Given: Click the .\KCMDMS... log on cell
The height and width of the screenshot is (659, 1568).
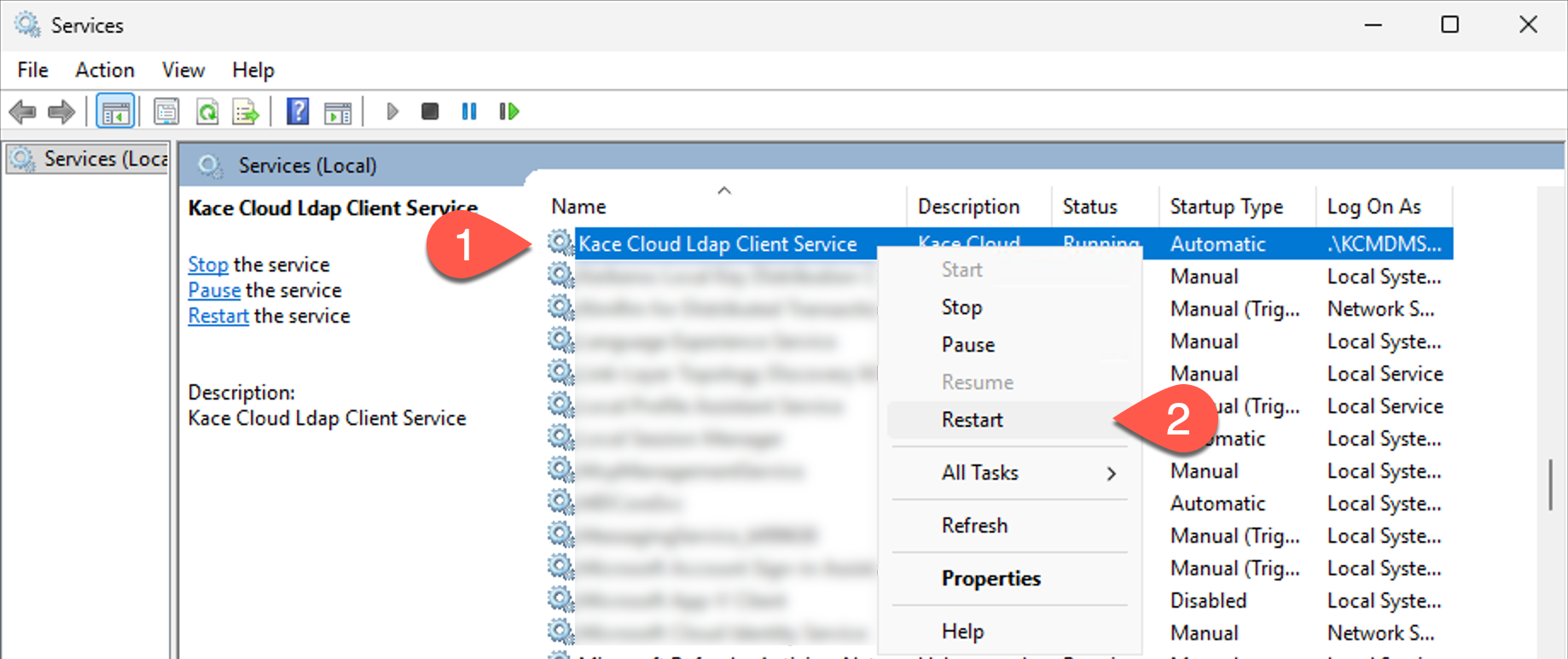Looking at the screenshot, I should click(x=1384, y=244).
